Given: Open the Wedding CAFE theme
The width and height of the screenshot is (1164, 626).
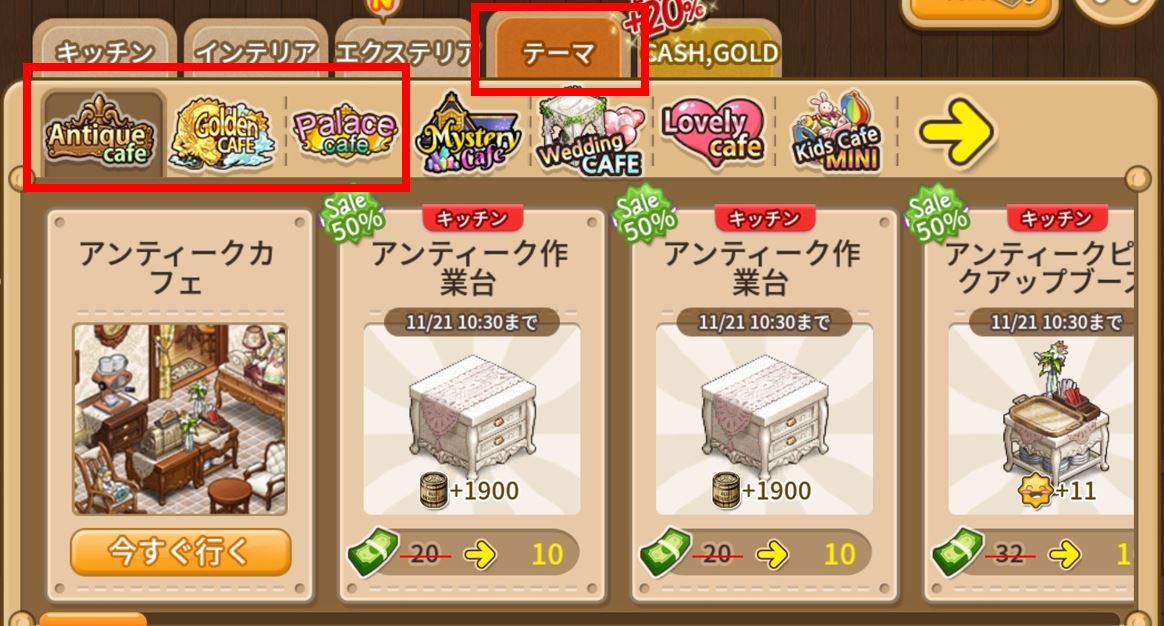Looking at the screenshot, I should tap(589, 134).
